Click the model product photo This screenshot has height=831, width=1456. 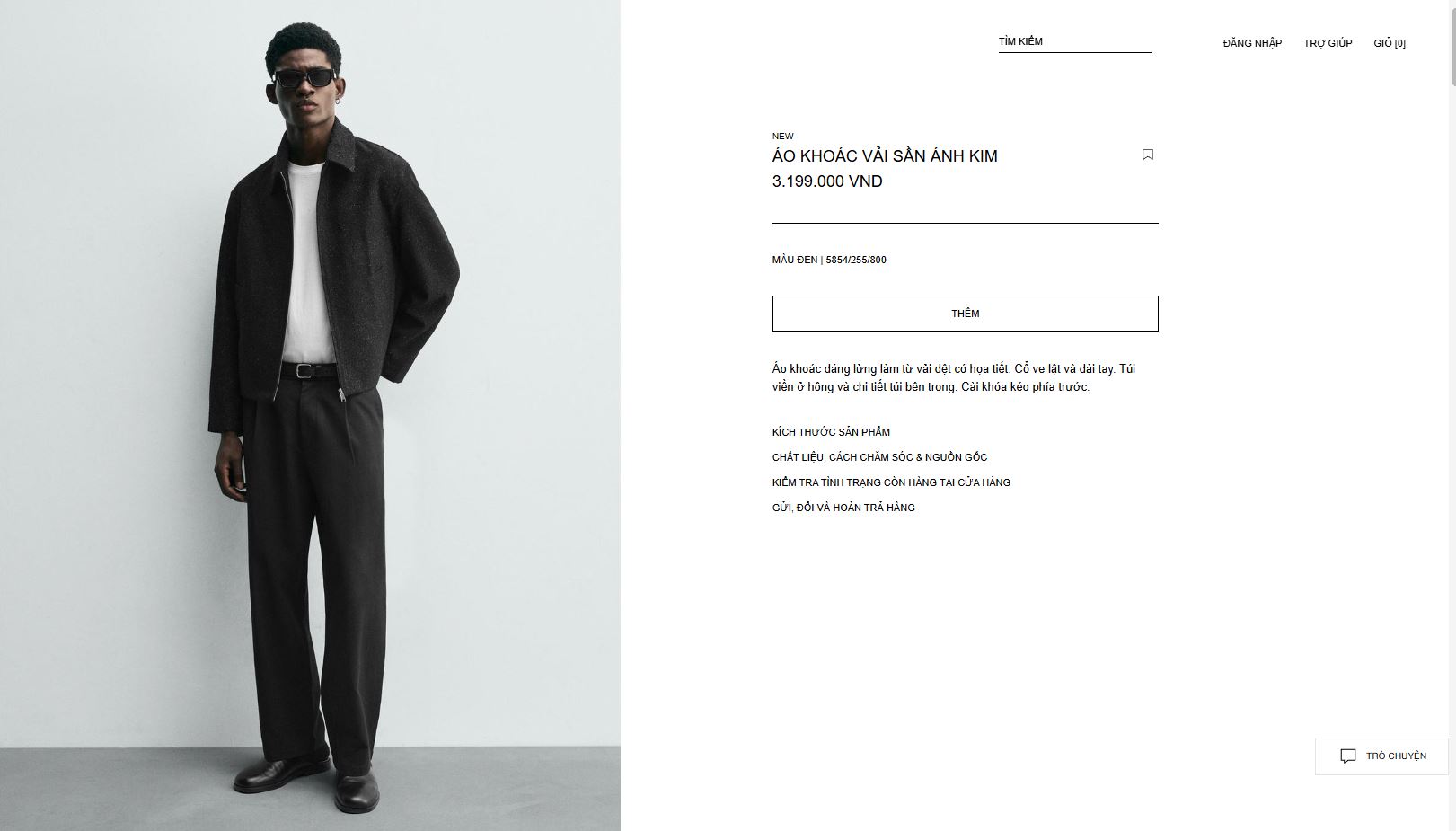point(310,415)
